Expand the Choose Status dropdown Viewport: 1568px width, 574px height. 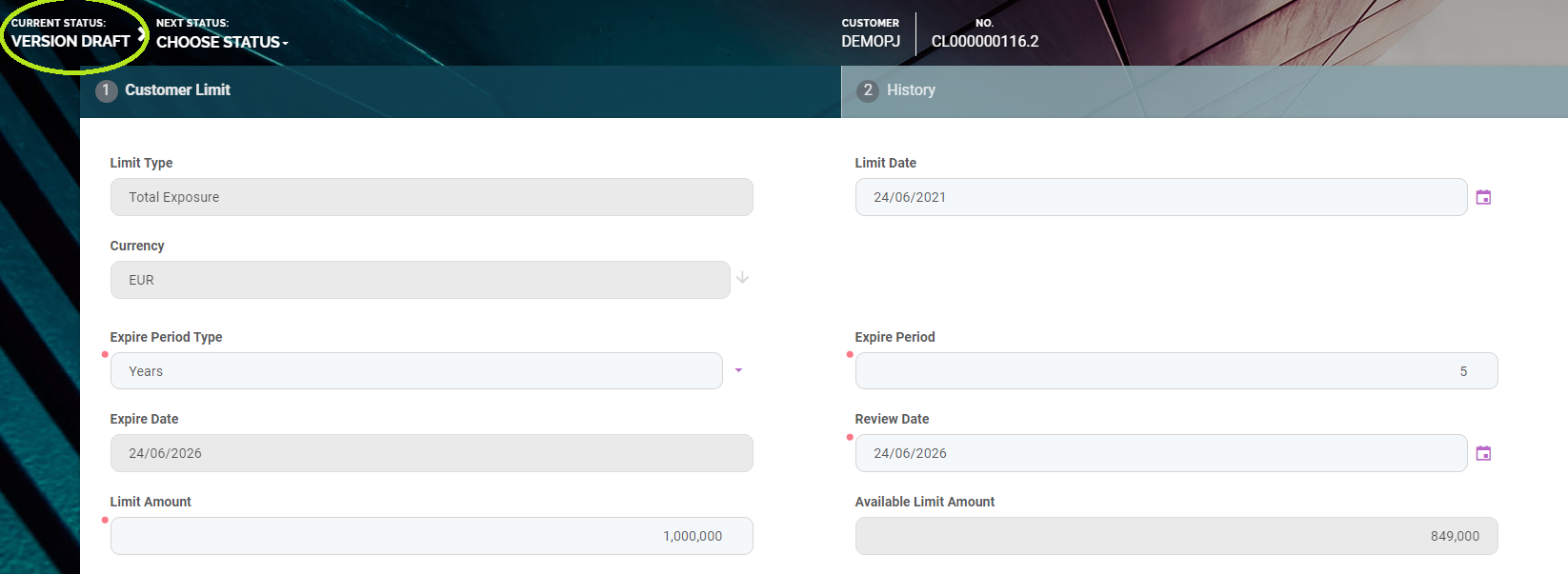coord(221,42)
